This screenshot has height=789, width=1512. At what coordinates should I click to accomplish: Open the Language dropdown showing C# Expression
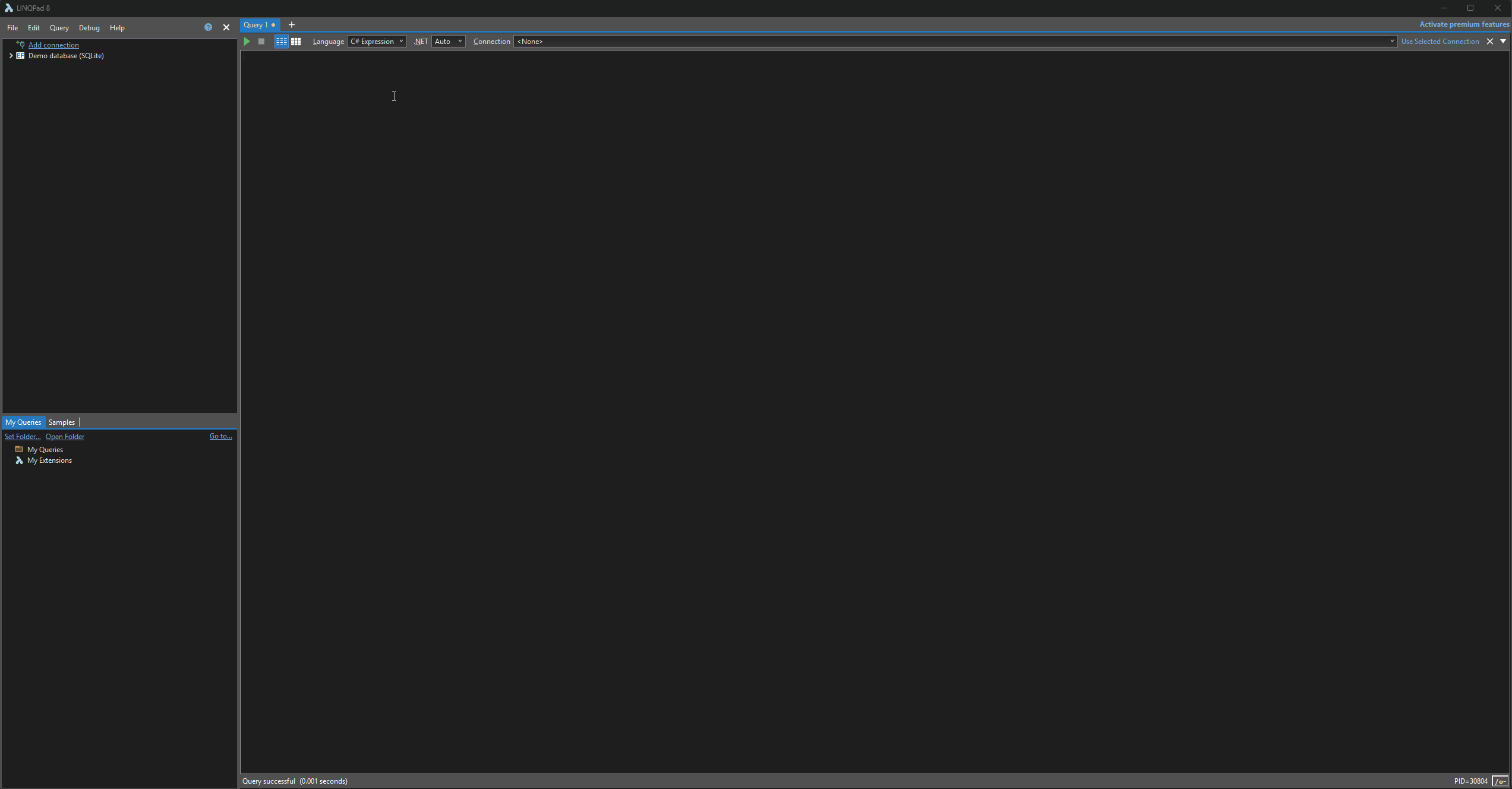coord(377,42)
